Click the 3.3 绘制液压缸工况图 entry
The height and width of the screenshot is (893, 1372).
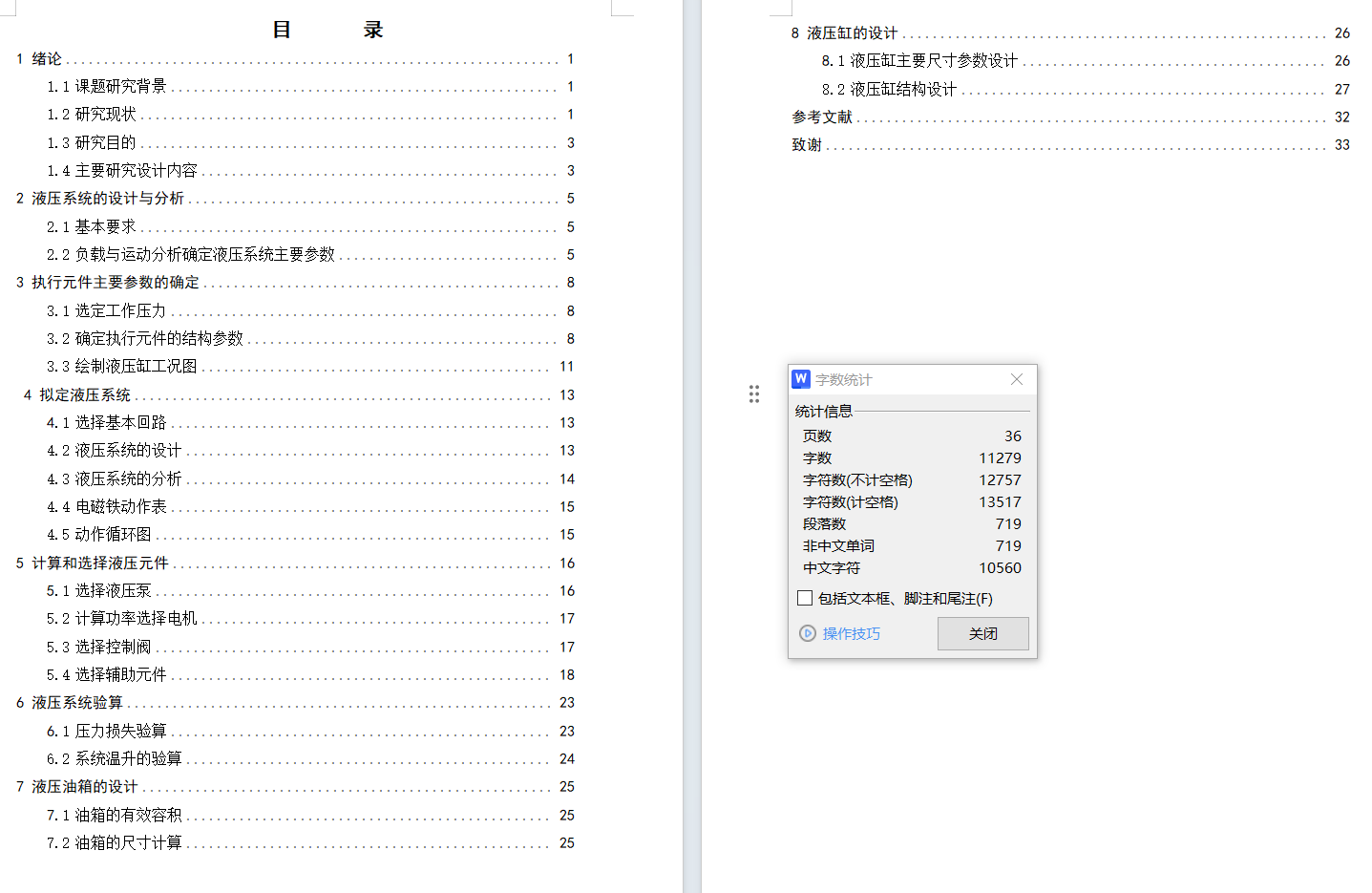pyautogui.click(x=310, y=366)
